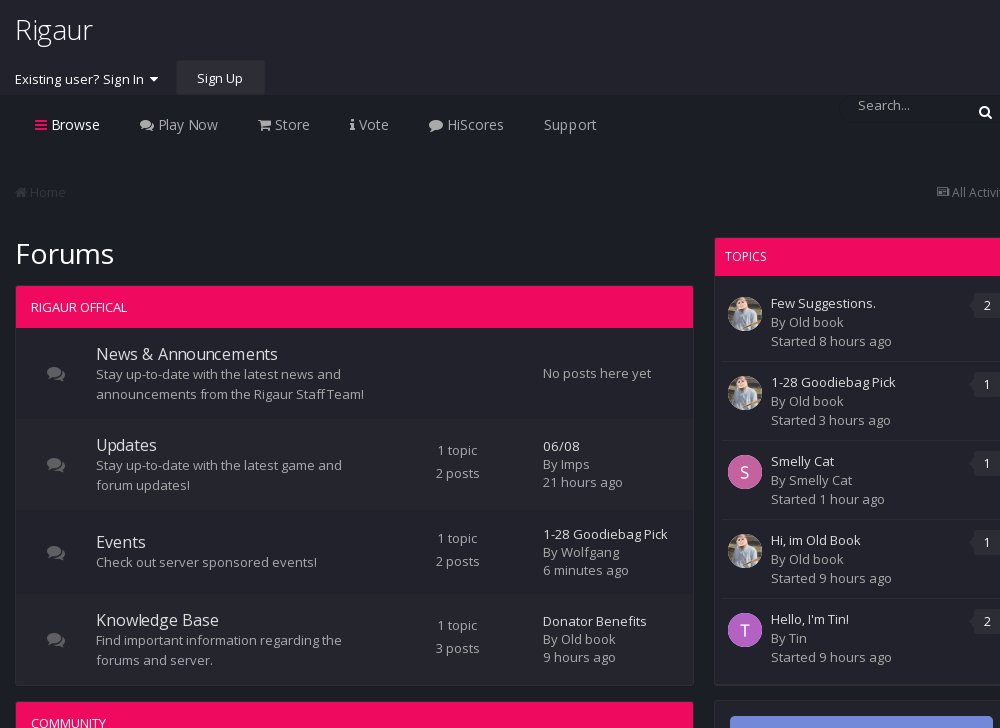Go to the Store menu item
This screenshot has height=728, width=1000.
284,125
